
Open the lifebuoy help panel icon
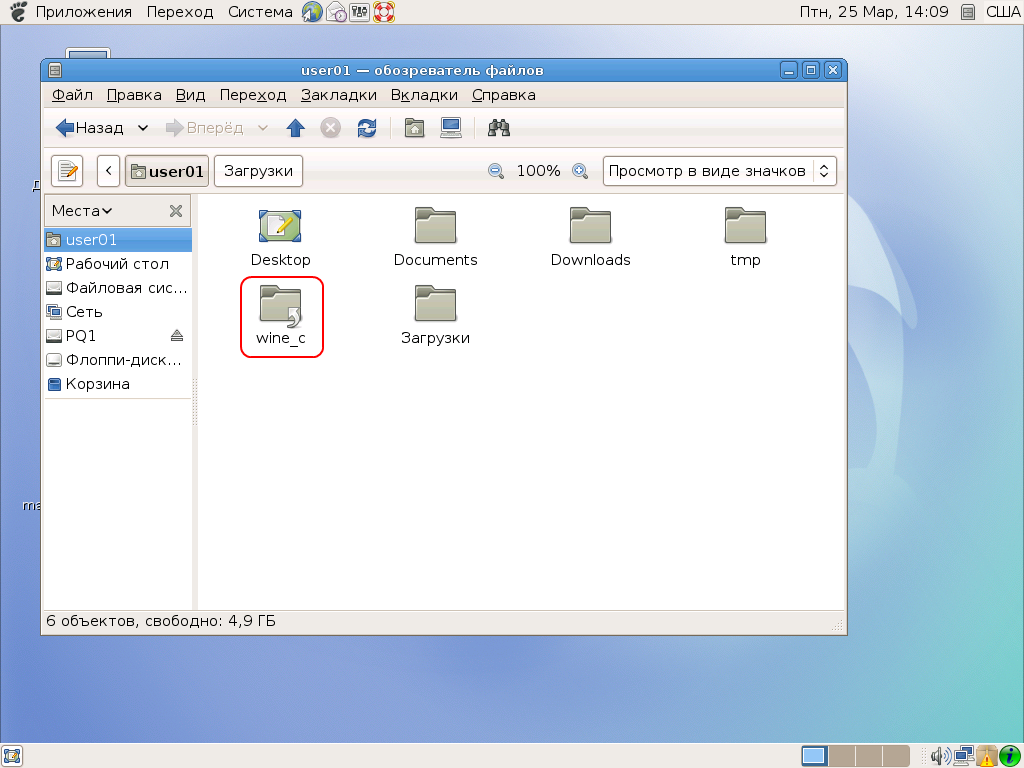[x=383, y=12]
